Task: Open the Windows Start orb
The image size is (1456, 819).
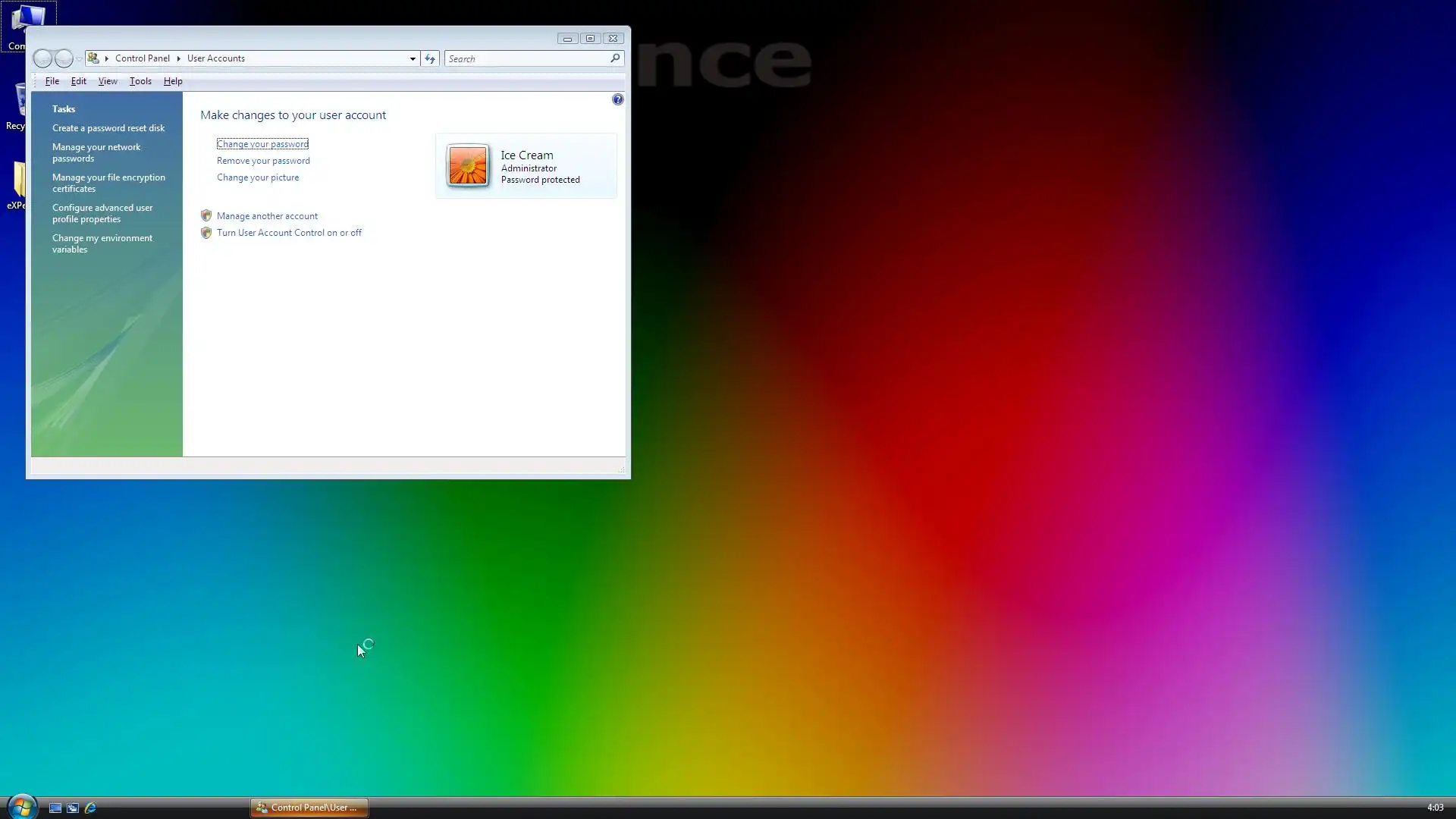Action: [21, 807]
